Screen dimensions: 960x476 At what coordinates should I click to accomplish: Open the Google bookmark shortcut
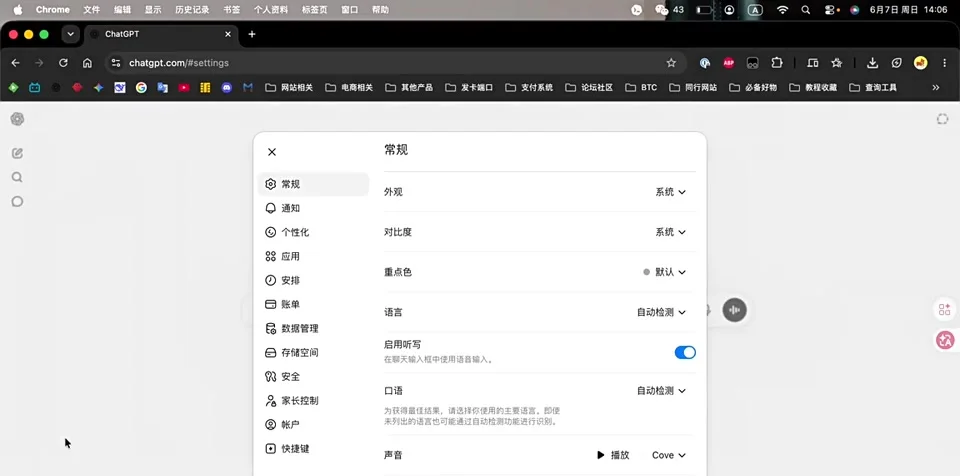pos(141,88)
